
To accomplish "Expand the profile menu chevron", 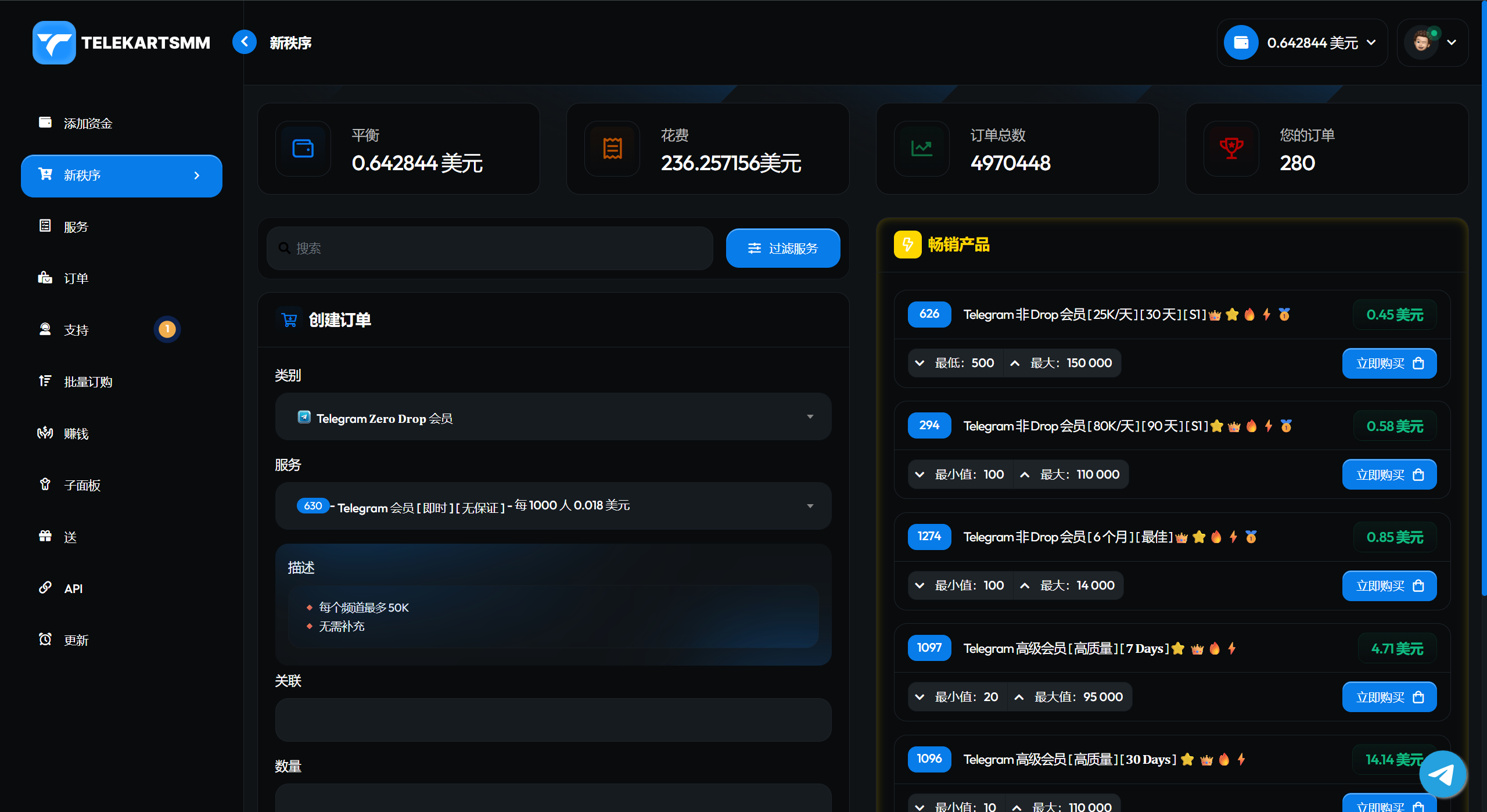I will [1452, 42].
